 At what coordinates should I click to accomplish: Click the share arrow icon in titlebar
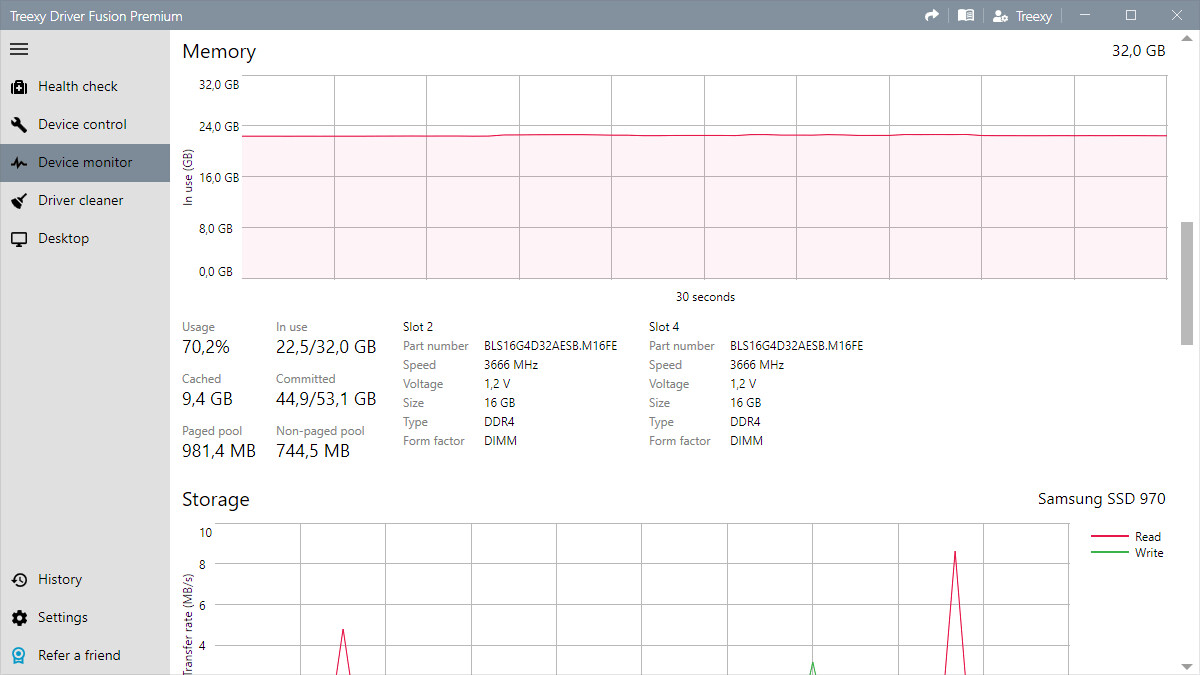(931, 15)
